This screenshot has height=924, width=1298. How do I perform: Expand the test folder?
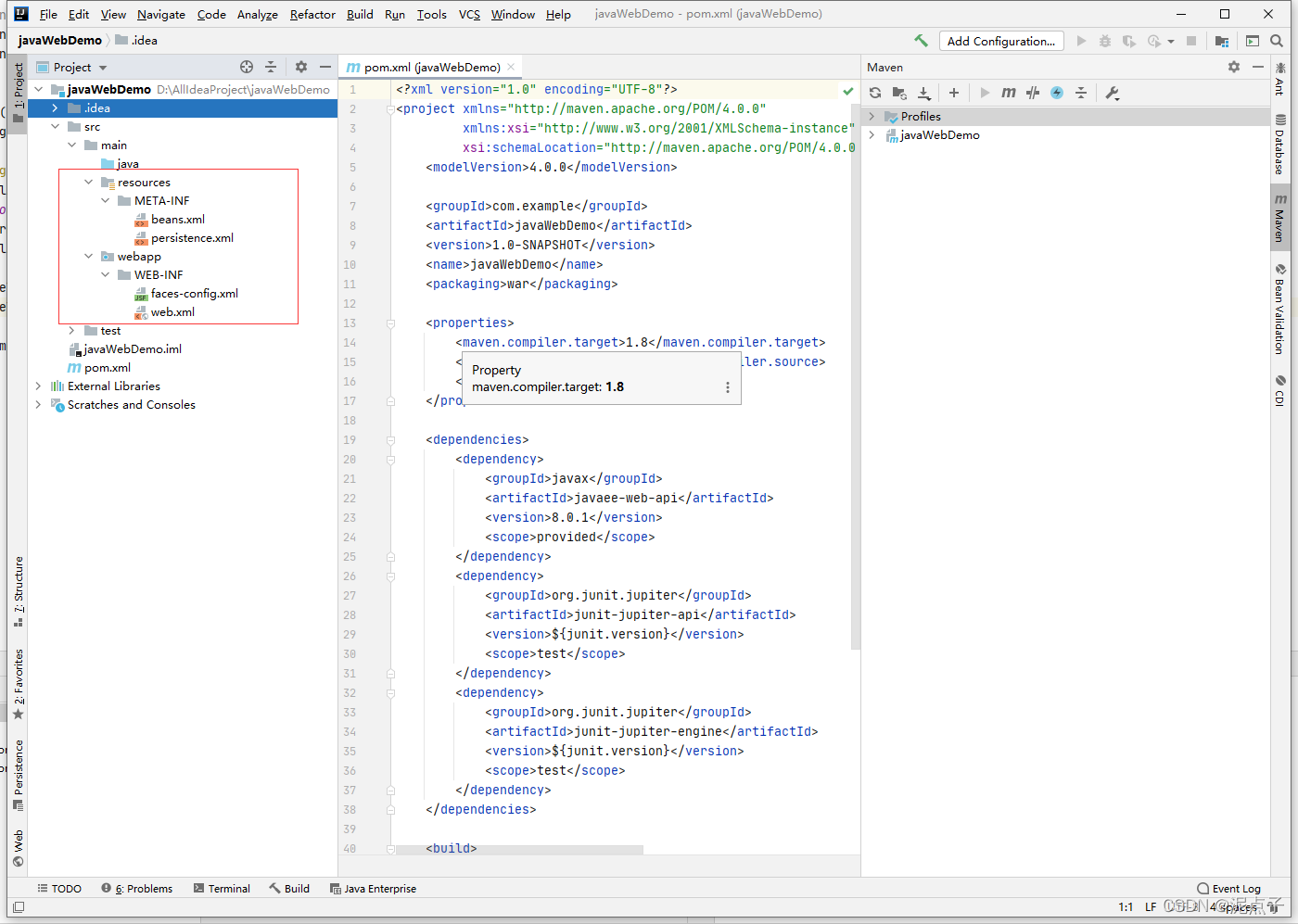pos(71,330)
